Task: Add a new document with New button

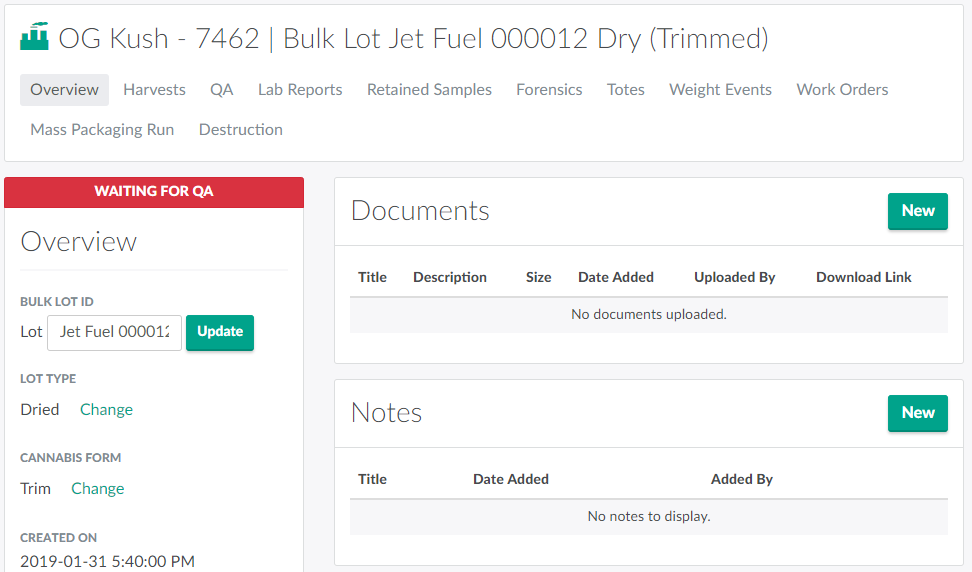Action: [917, 211]
